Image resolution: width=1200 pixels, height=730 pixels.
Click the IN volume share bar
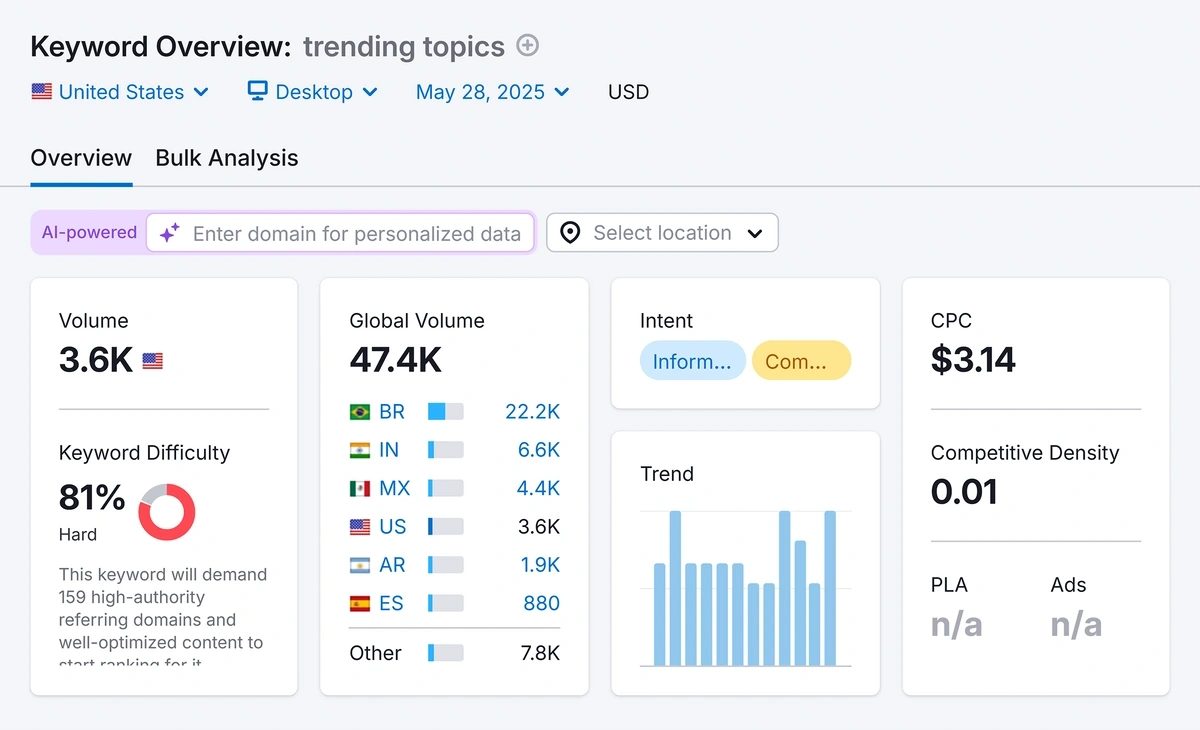[x=446, y=450]
